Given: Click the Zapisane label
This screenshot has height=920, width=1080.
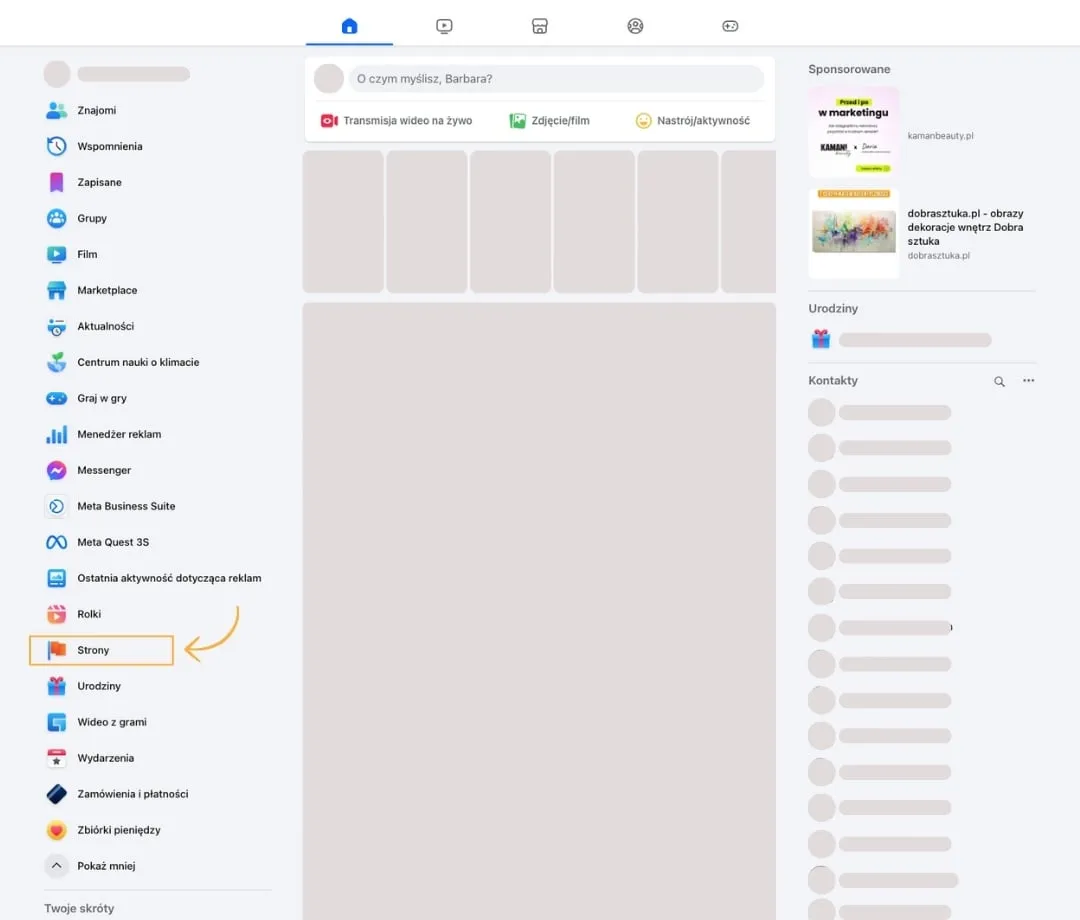Looking at the screenshot, I should click(x=99, y=182).
